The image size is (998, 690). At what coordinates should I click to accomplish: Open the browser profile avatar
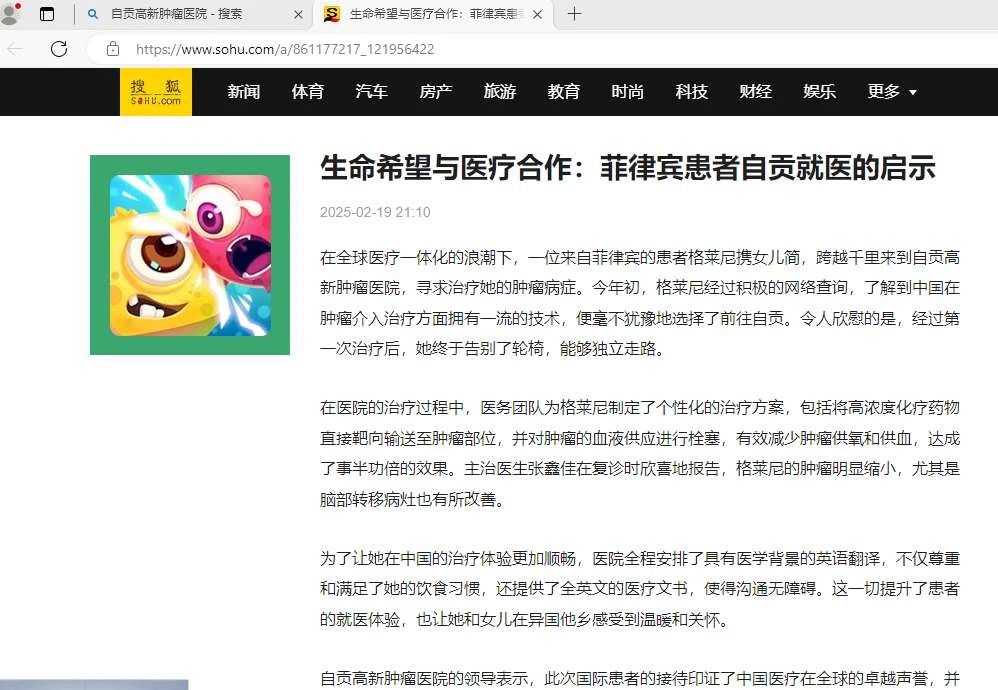click(10, 13)
